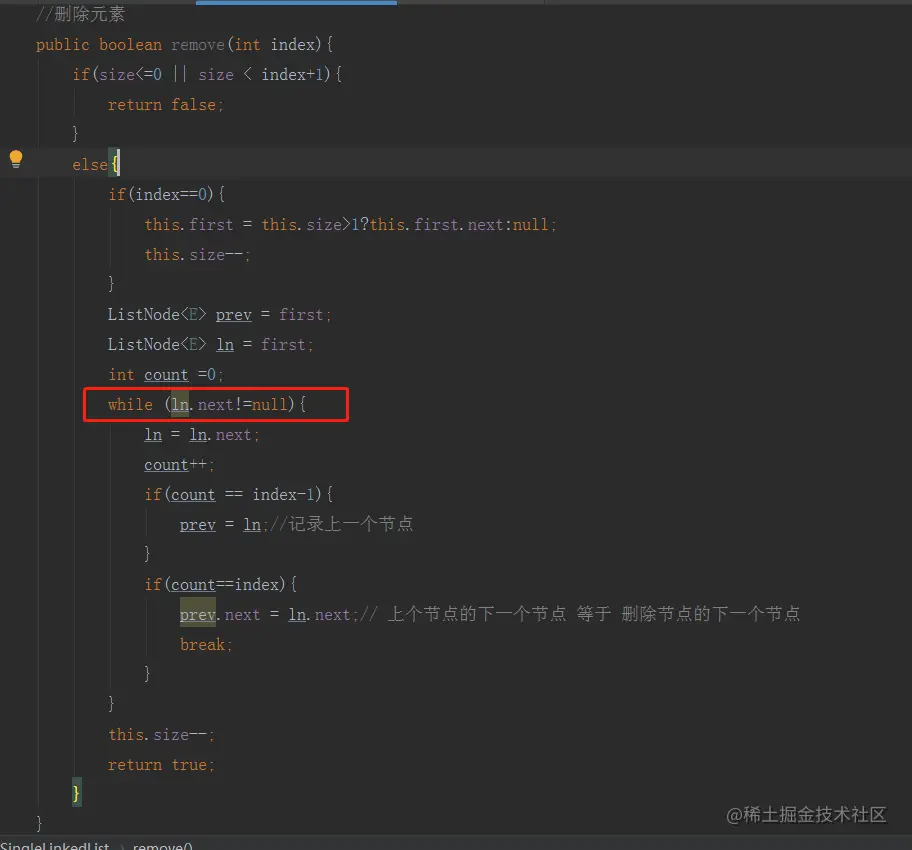Image resolution: width=912 pixels, height=850 pixels.
Task: Click the if(count == index-1){ condition
Action: pyautogui.click(x=238, y=495)
